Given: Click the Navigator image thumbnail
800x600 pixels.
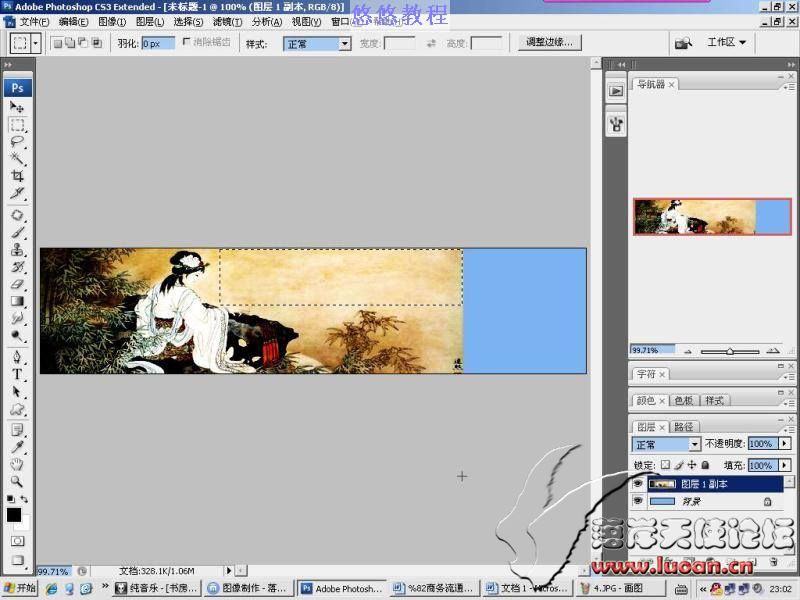Looking at the screenshot, I should pyautogui.click(x=712, y=217).
